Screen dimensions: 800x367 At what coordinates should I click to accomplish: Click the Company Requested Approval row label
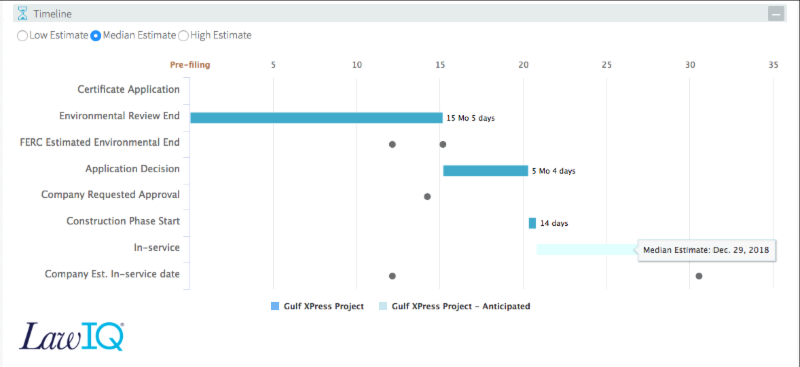coord(110,195)
